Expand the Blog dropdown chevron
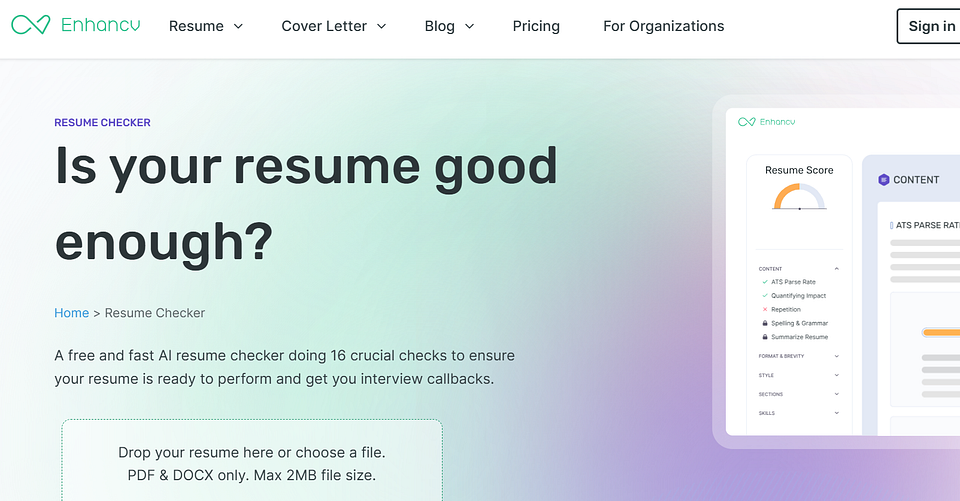This screenshot has width=960, height=501. coord(470,26)
